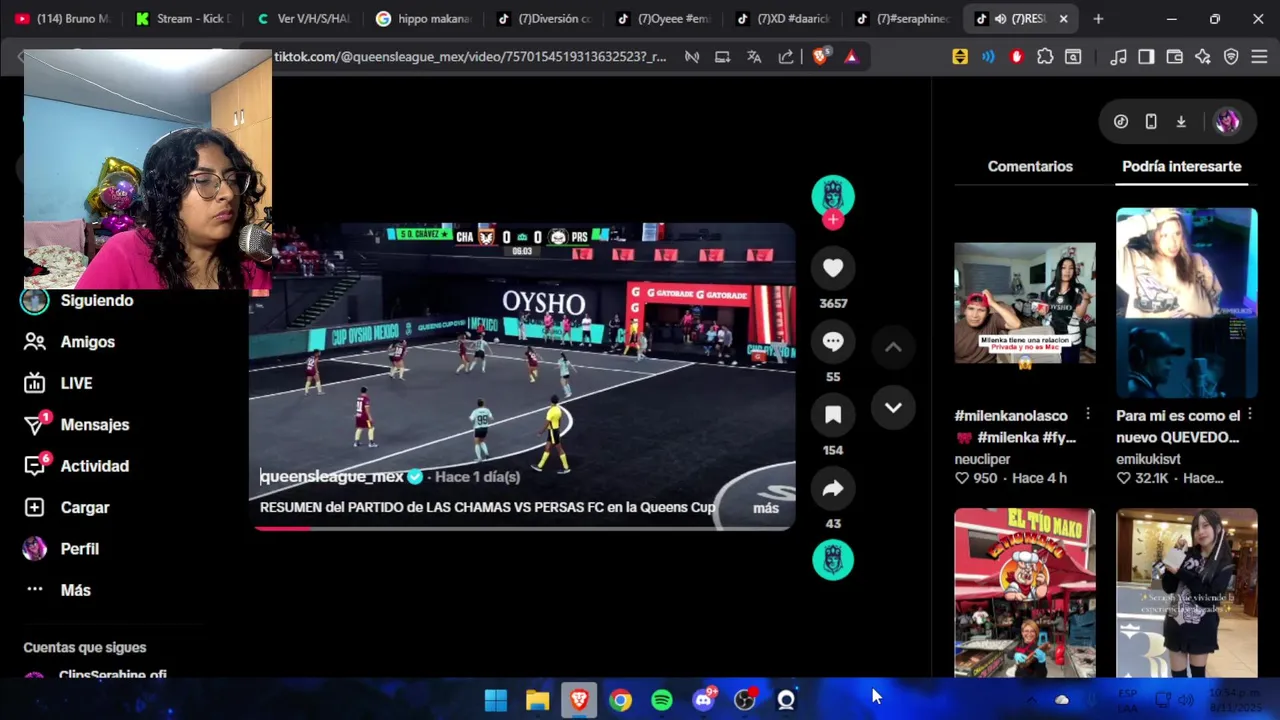
Task: Seek using the red video progress bar
Action: [x=522, y=527]
